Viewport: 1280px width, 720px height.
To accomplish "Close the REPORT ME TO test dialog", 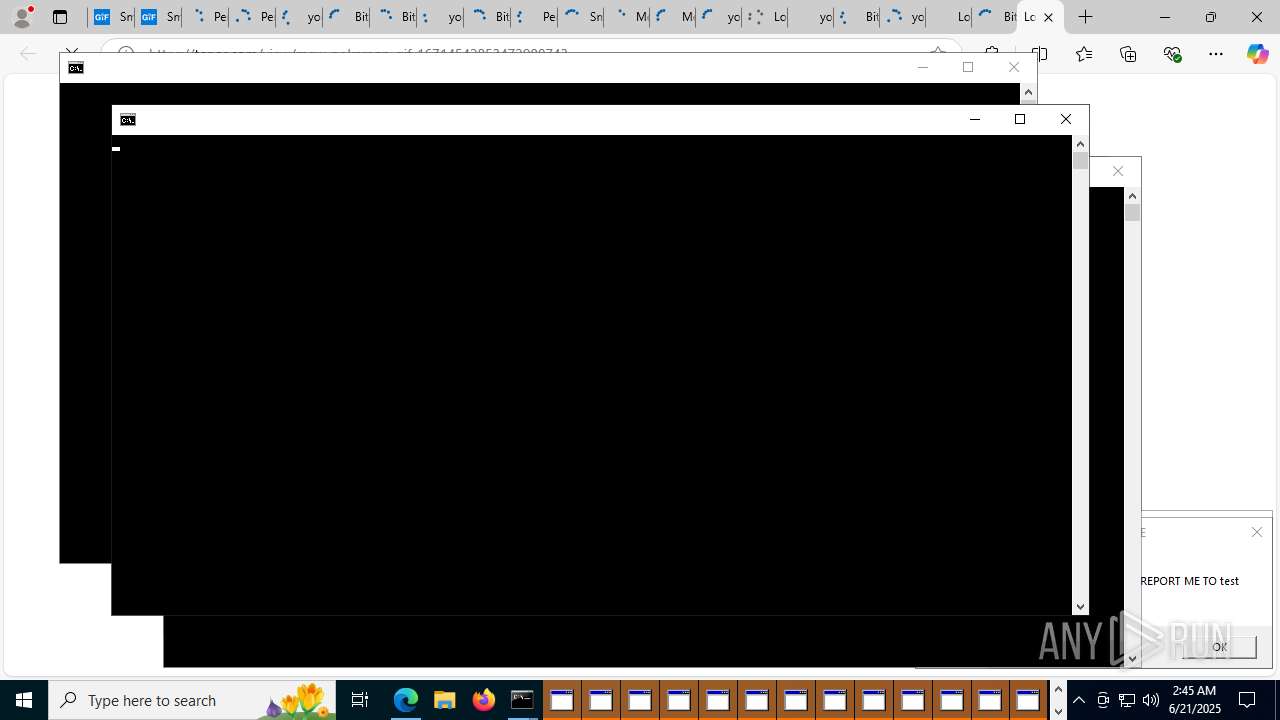I will [1257, 532].
